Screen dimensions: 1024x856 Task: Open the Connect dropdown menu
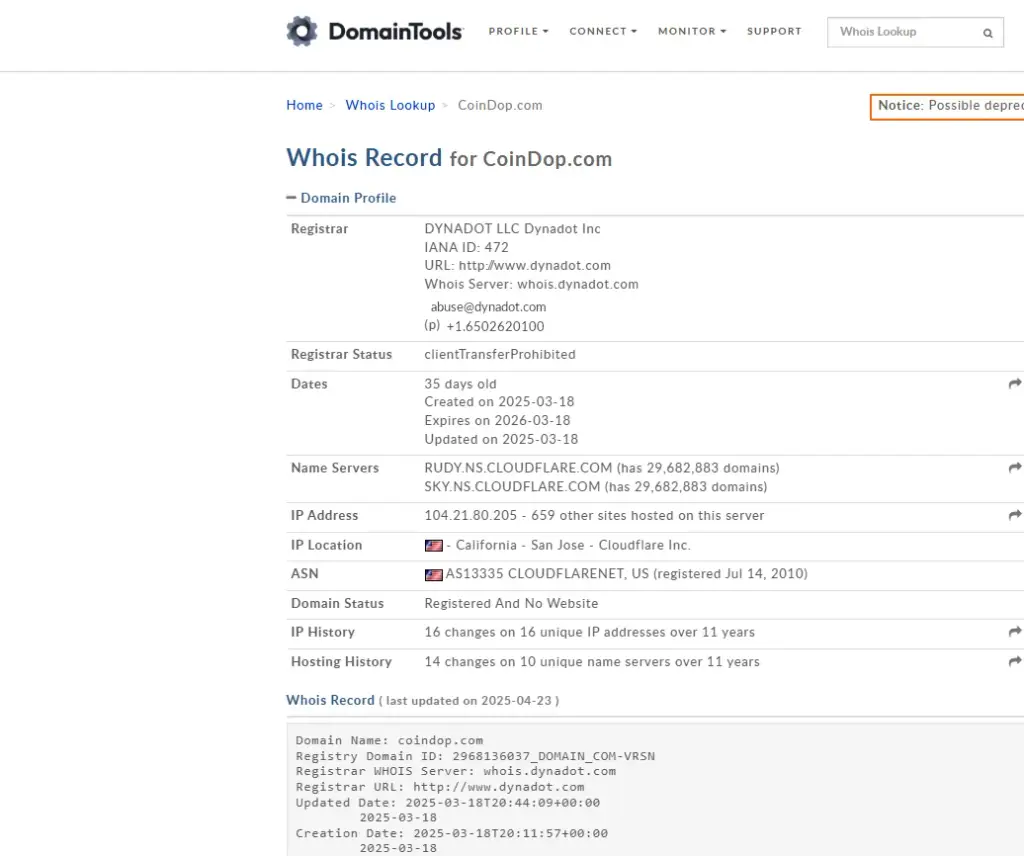click(x=603, y=31)
